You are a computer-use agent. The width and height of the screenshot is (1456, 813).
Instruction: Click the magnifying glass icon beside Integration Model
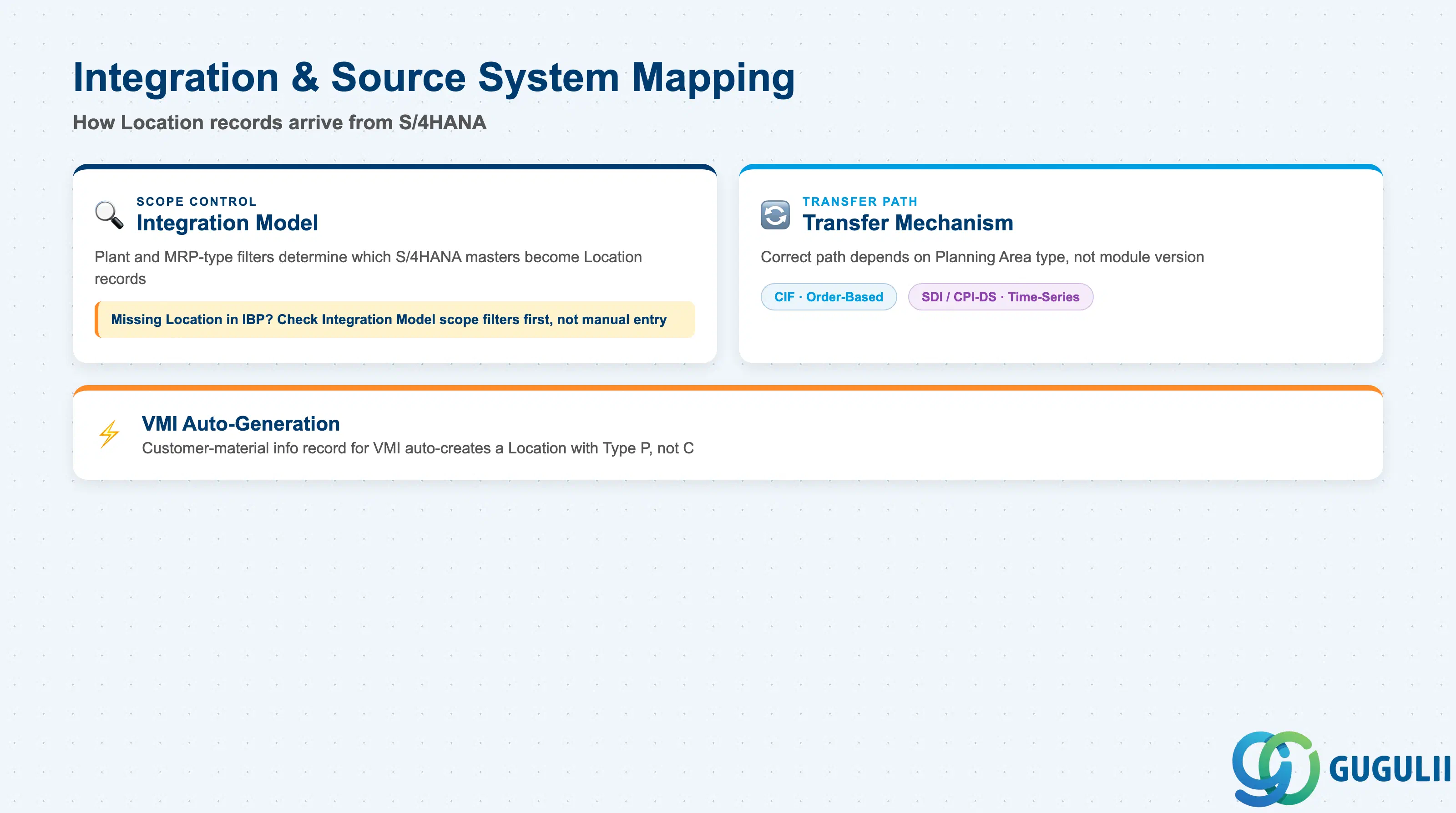coord(109,215)
